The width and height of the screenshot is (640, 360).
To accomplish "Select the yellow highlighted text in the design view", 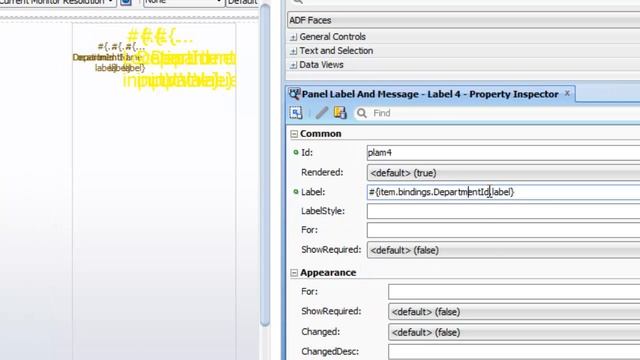I will [x=180, y=59].
